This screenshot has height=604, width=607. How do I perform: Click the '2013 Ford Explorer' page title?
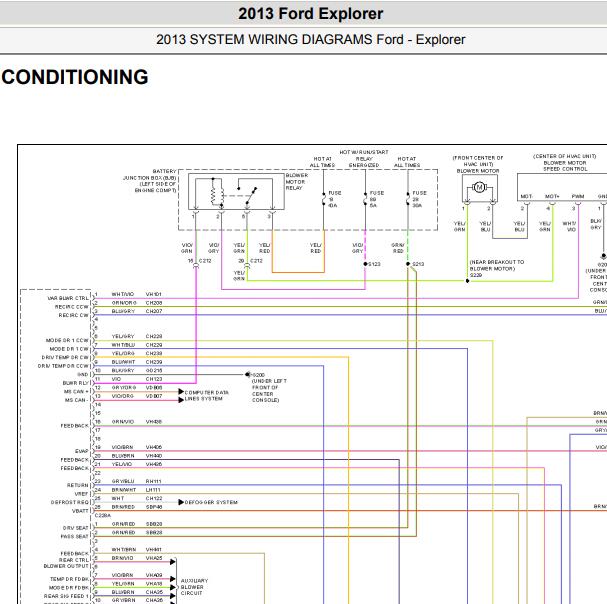coord(310,14)
